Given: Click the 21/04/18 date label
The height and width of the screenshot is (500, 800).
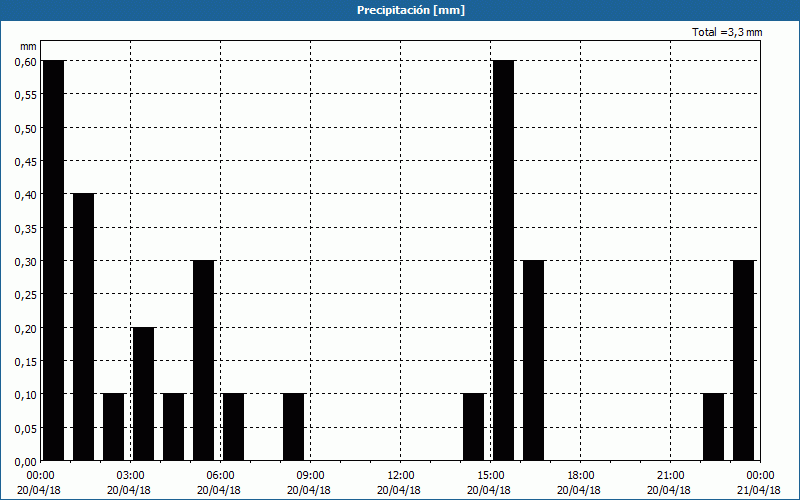Looking at the screenshot, I should pyautogui.click(x=759, y=490).
